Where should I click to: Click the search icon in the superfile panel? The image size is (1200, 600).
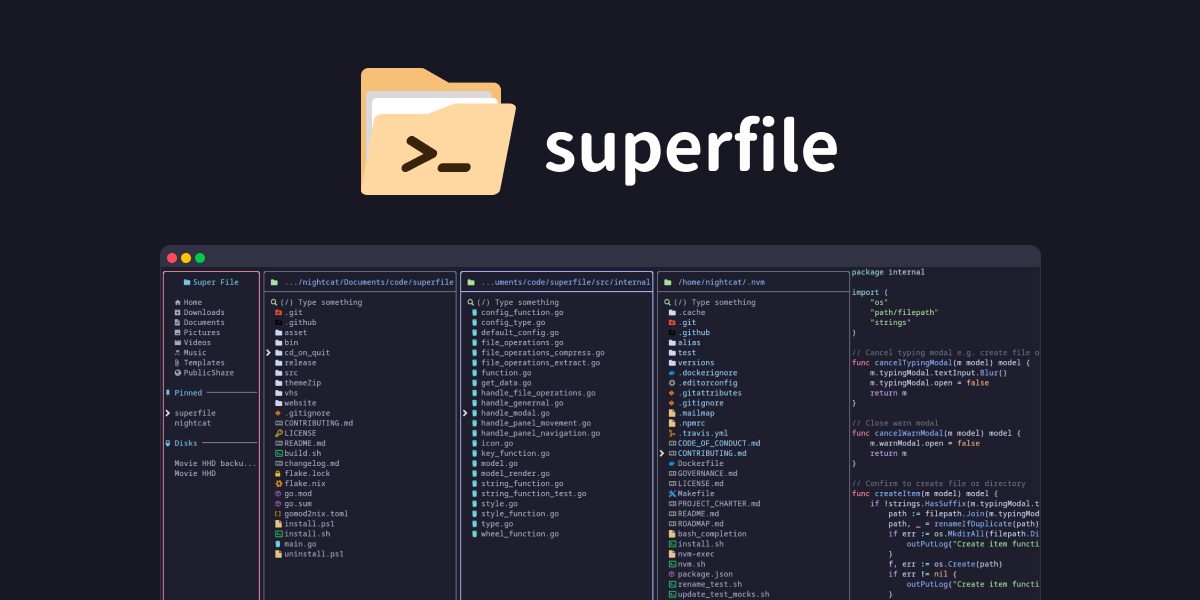point(274,302)
